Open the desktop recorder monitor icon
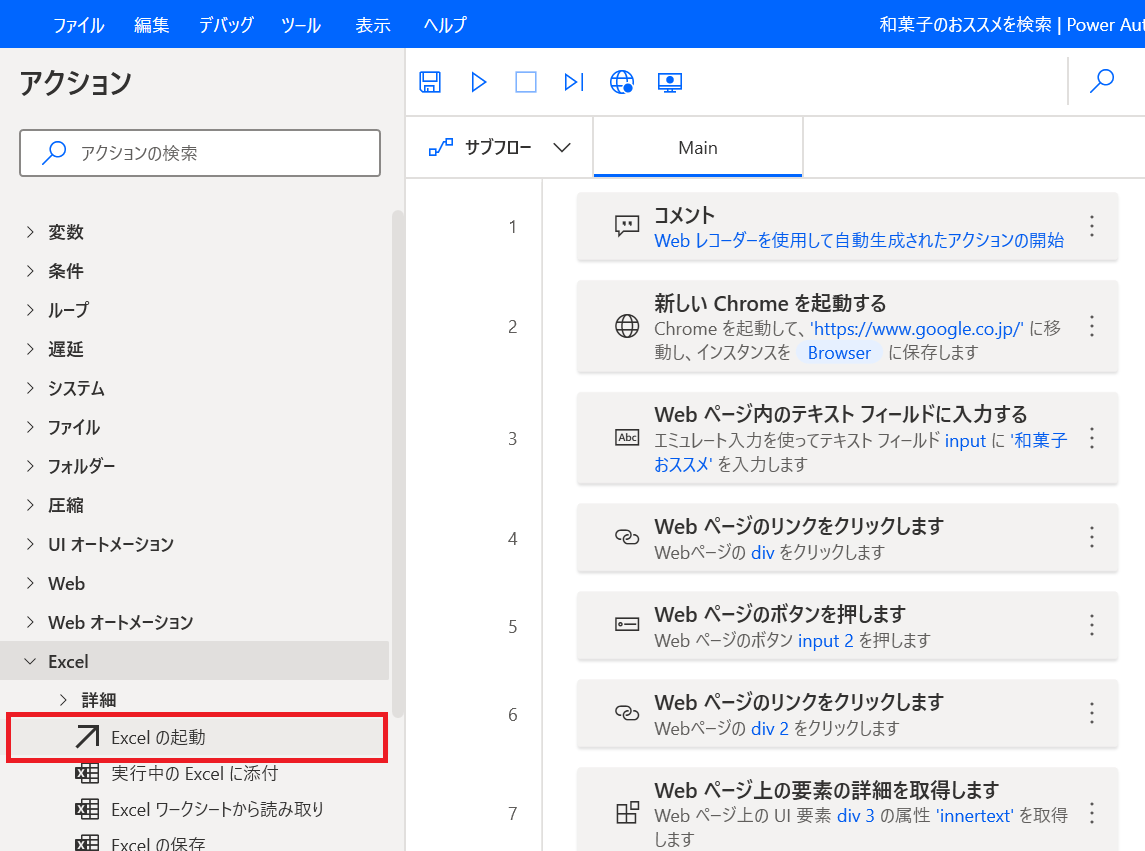 click(670, 82)
